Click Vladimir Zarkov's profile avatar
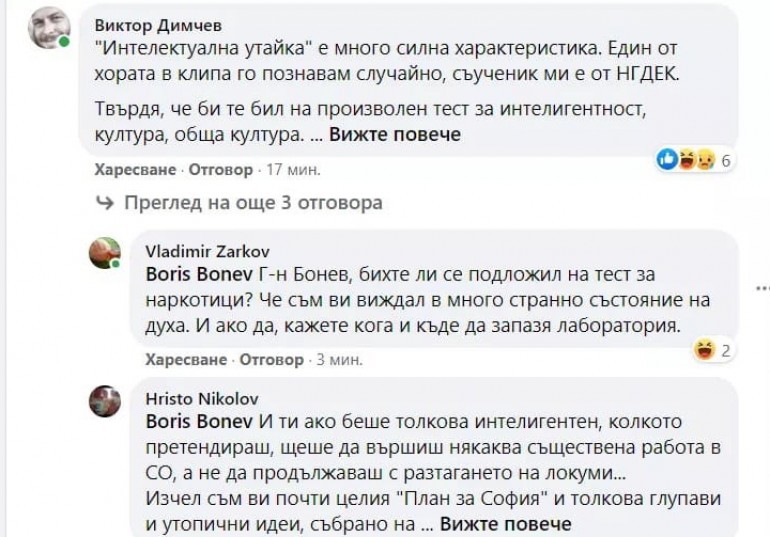The image size is (770, 537). tap(105, 252)
